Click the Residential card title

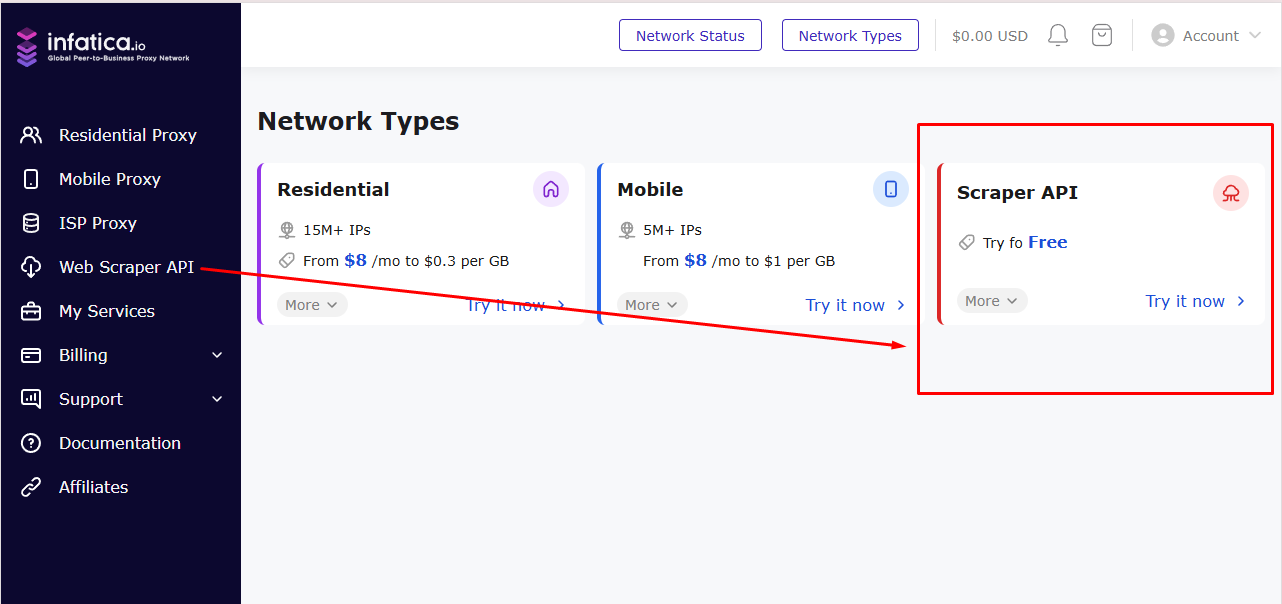click(x=333, y=189)
